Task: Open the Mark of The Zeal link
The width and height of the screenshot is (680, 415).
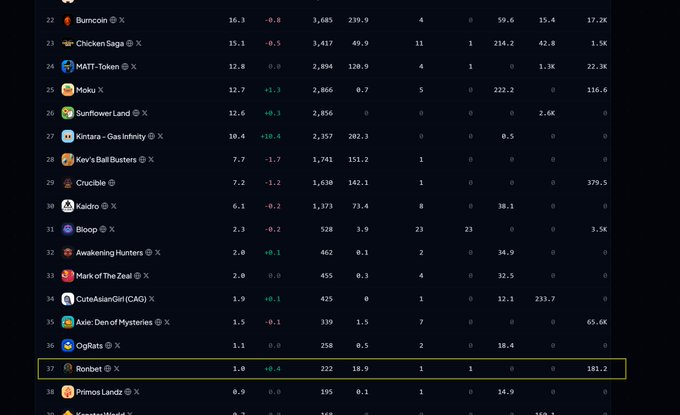Action: [x=104, y=276]
